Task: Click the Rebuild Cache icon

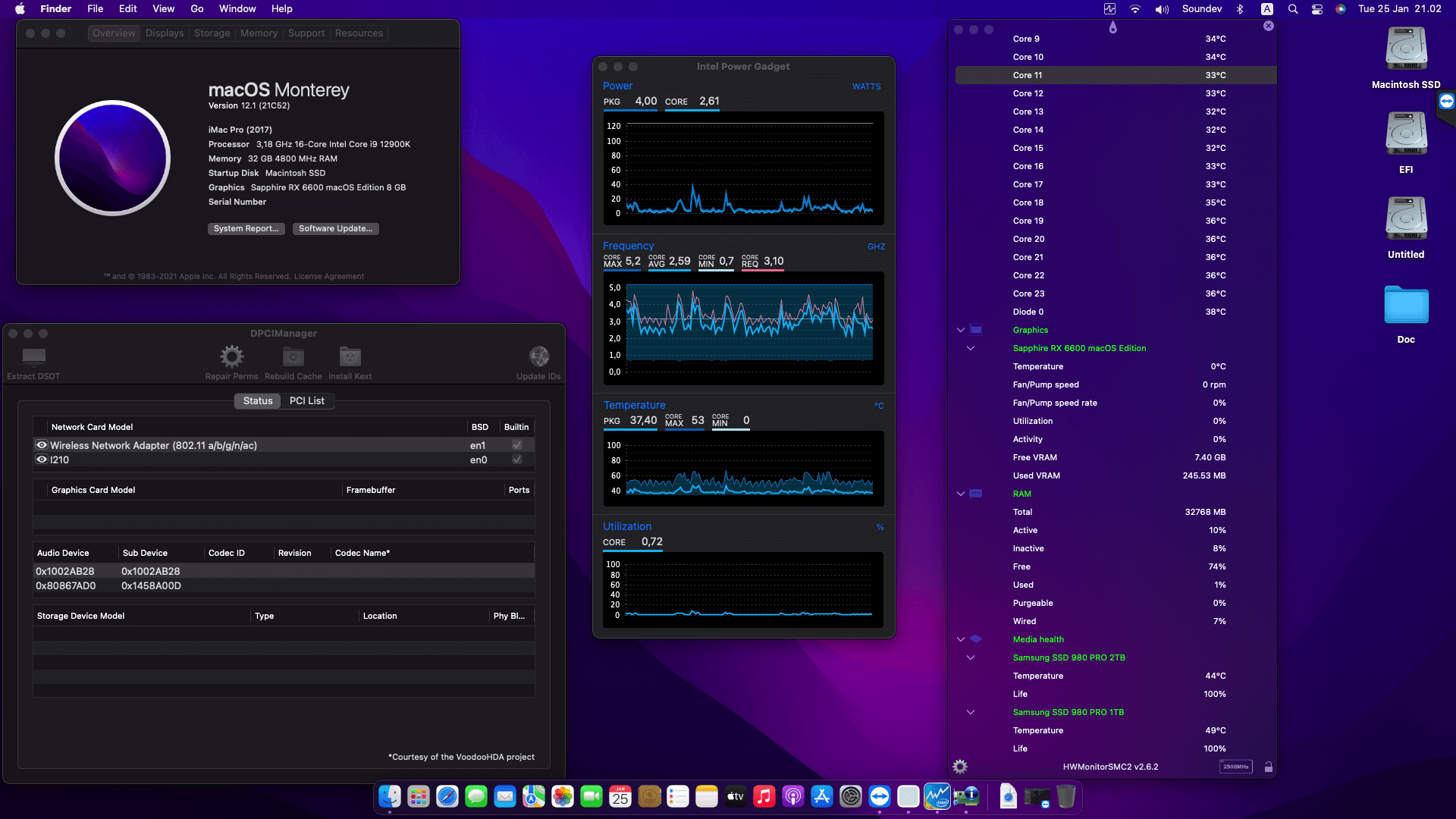Action: 292,356
